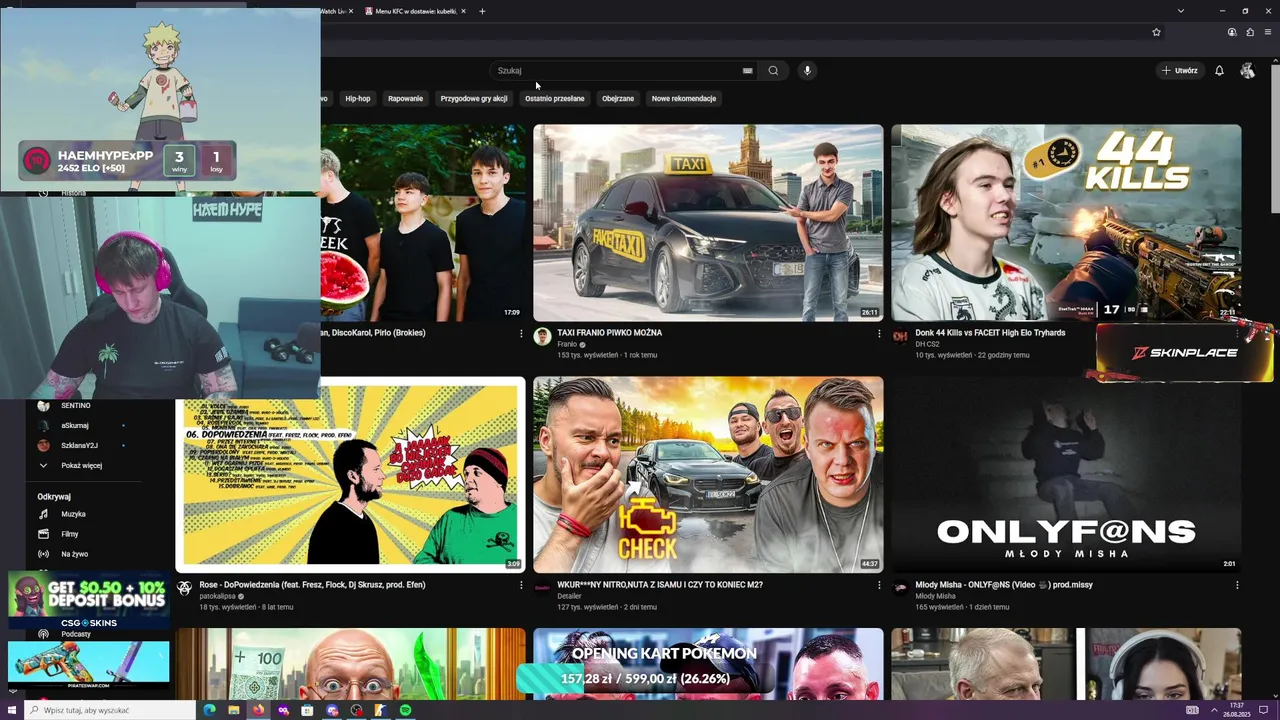This screenshot has width=1280, height=720.
Task: Open Microsoft Edge from the taskbar
Action: point(210,710)
